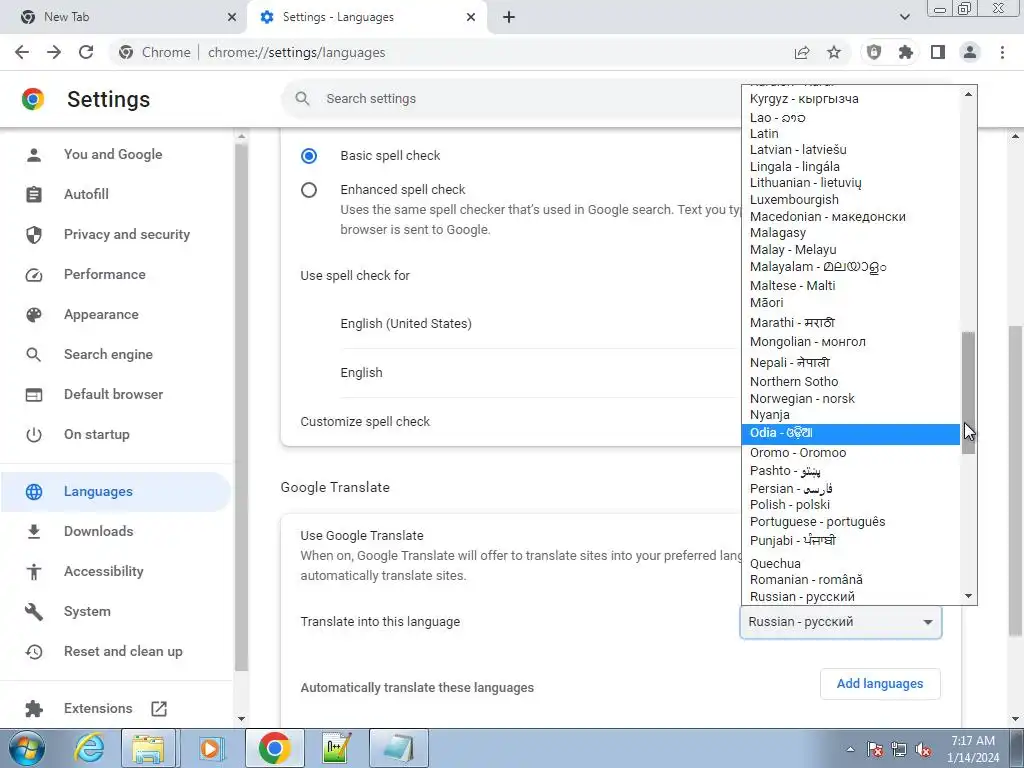The image size is (1024, 768).
Task: Choose Norwegian - norsk option
Action: click(850, 398)
